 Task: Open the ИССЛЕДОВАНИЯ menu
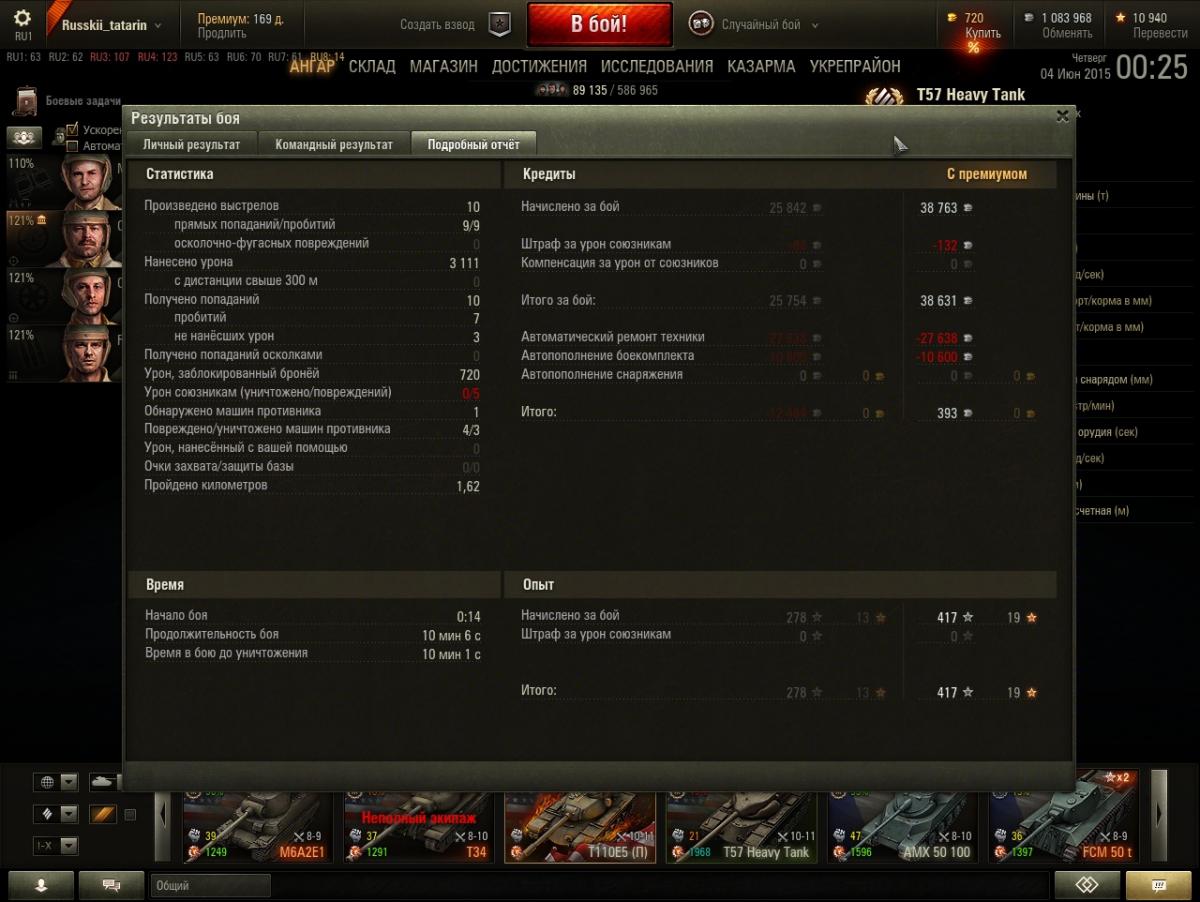click(657, 66)
